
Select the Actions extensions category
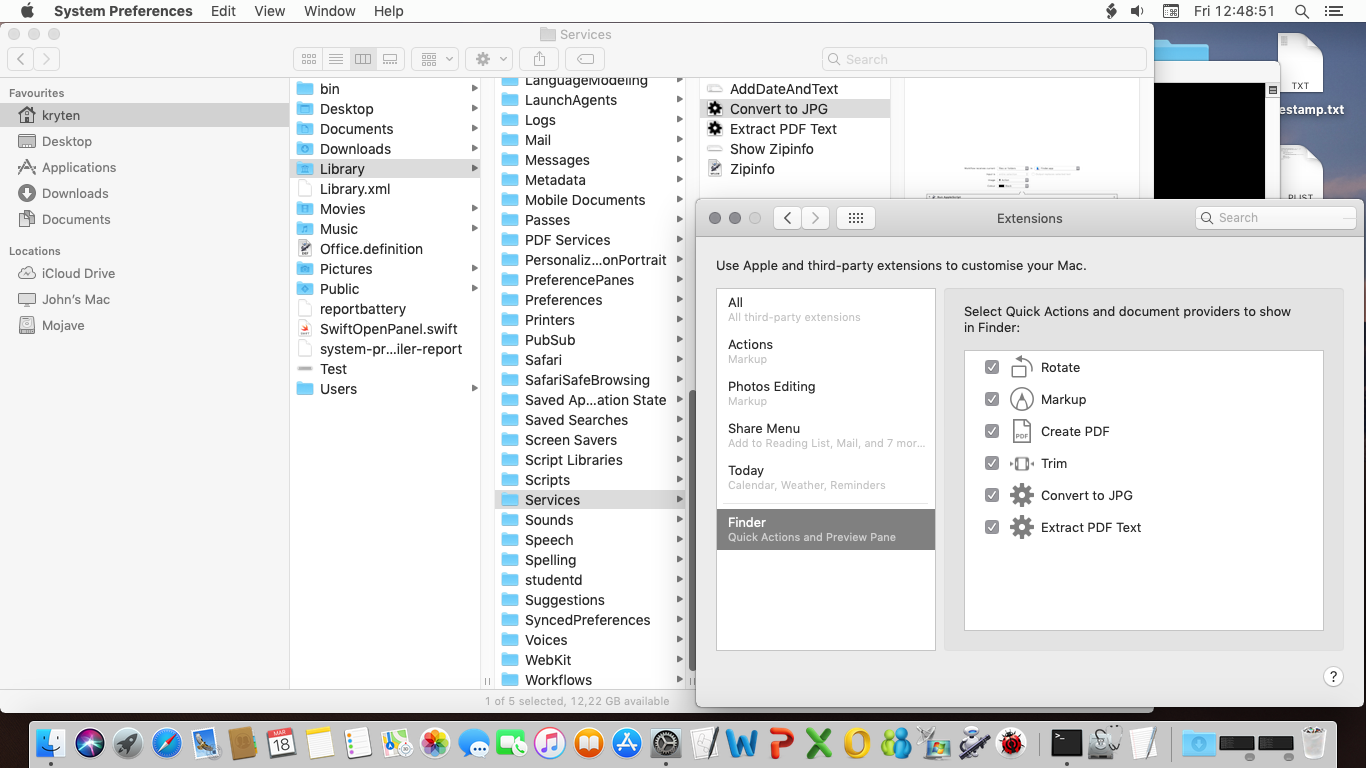[x=826, y=351]
